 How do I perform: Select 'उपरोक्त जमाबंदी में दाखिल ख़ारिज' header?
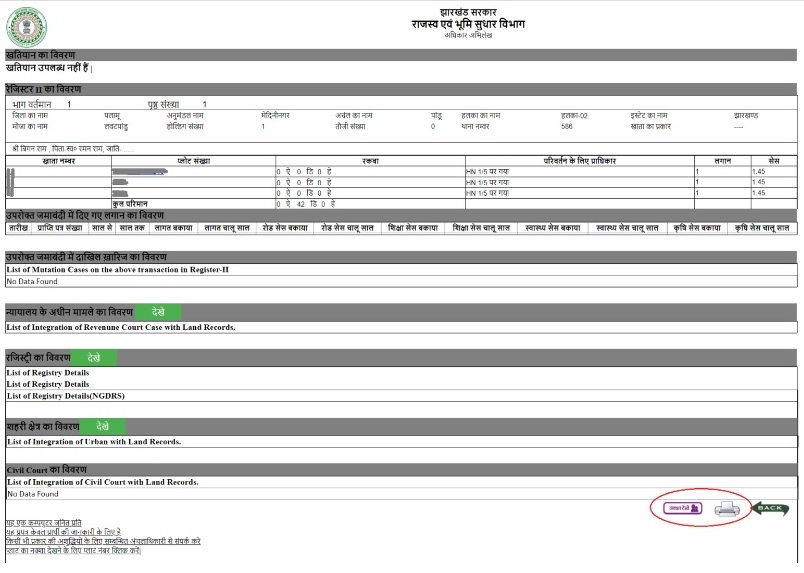click(x=401, y=257)
